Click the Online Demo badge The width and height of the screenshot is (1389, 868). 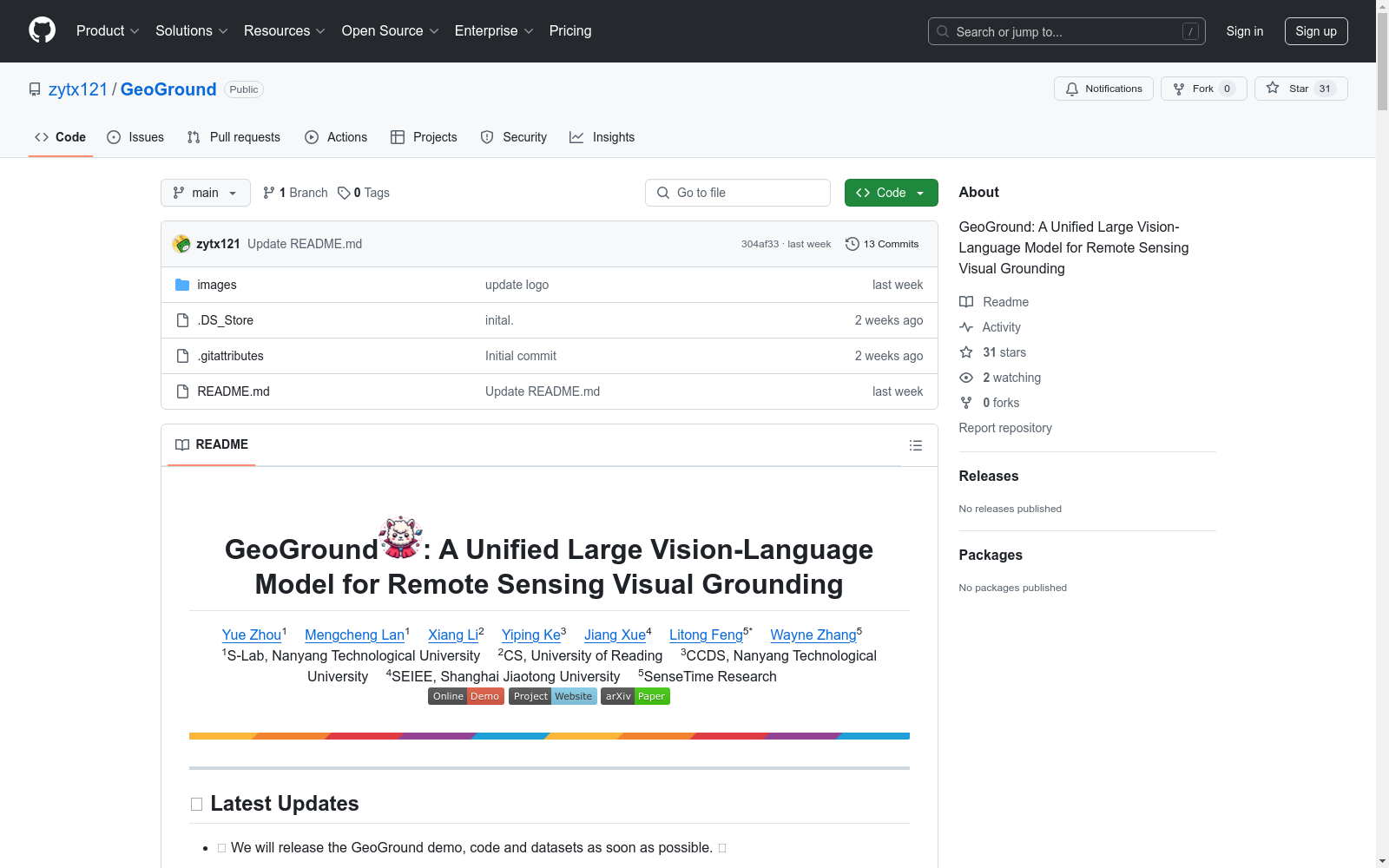pos(466,696)
